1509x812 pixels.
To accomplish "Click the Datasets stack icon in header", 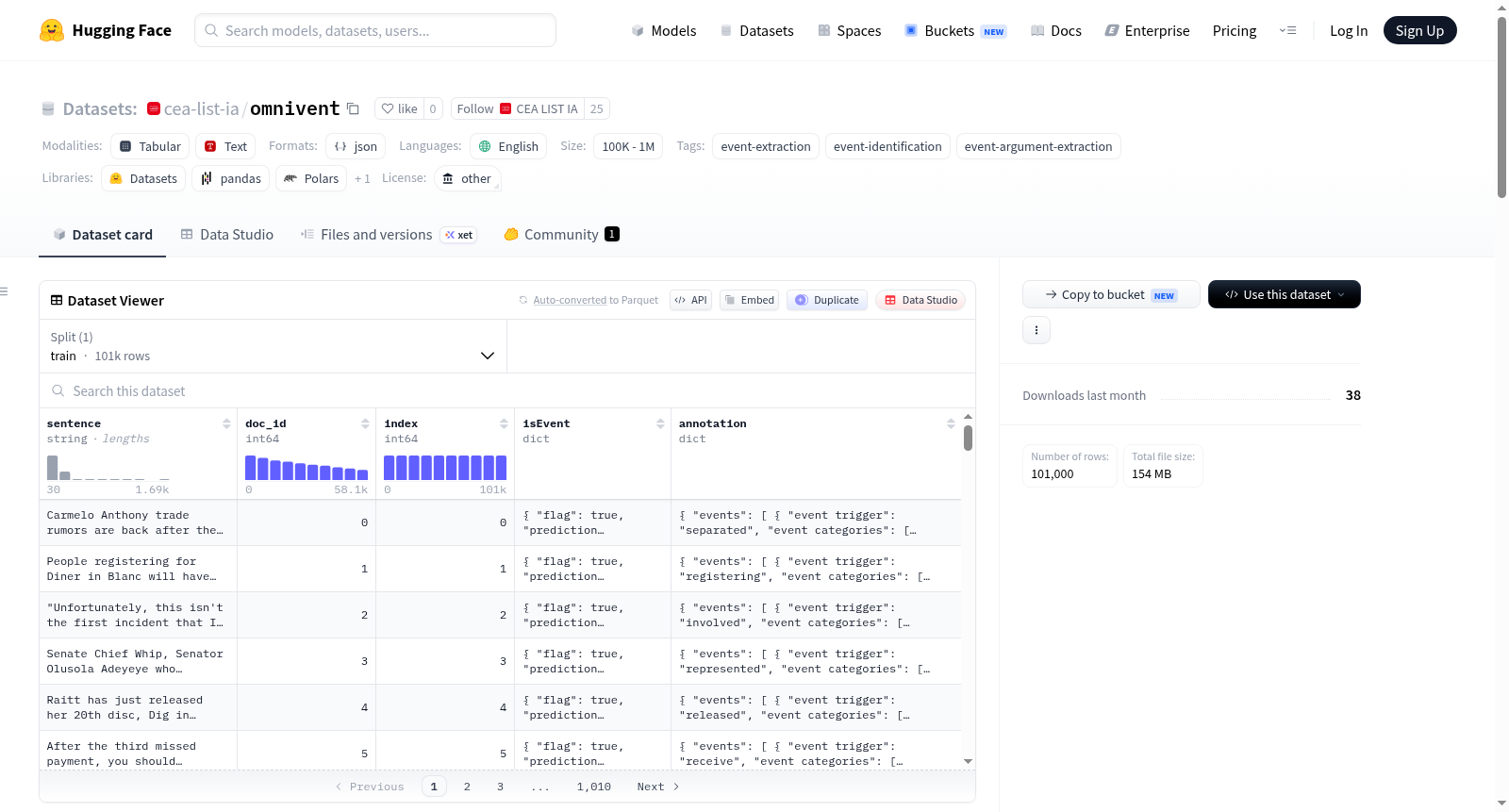I will pos(48,109).
